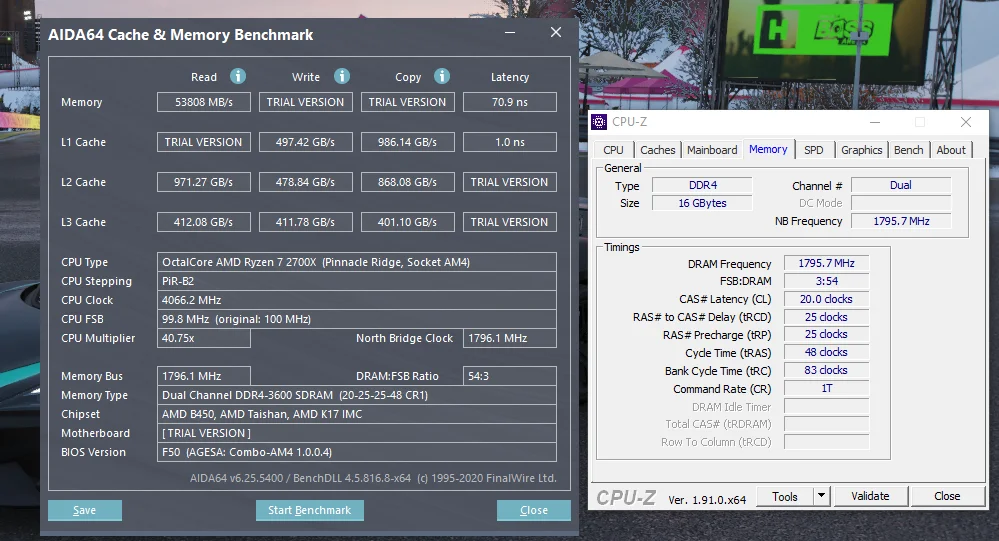Close the AIDA64 window with X
999x541 pixels.
556,32
